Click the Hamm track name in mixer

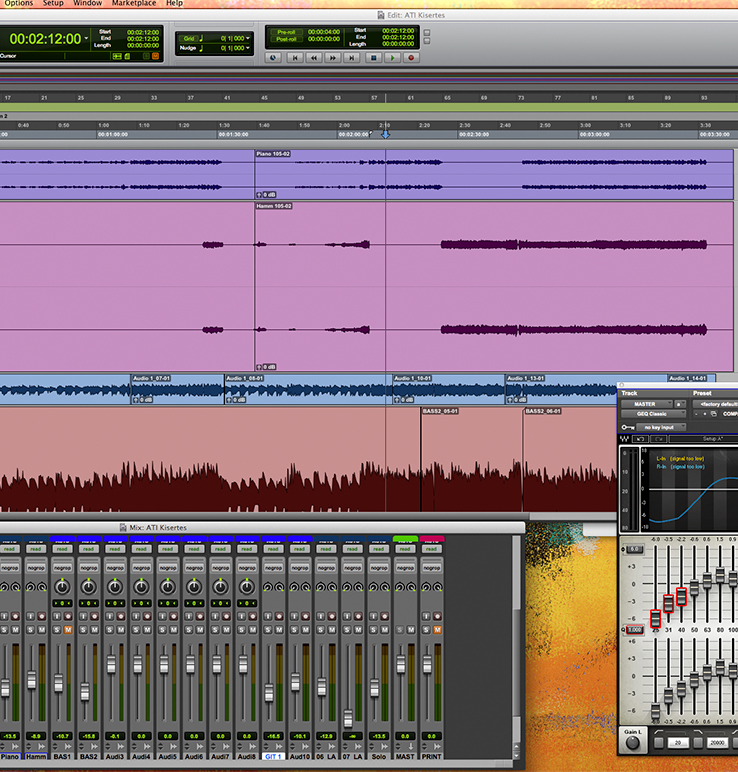[x=36, y=756]
